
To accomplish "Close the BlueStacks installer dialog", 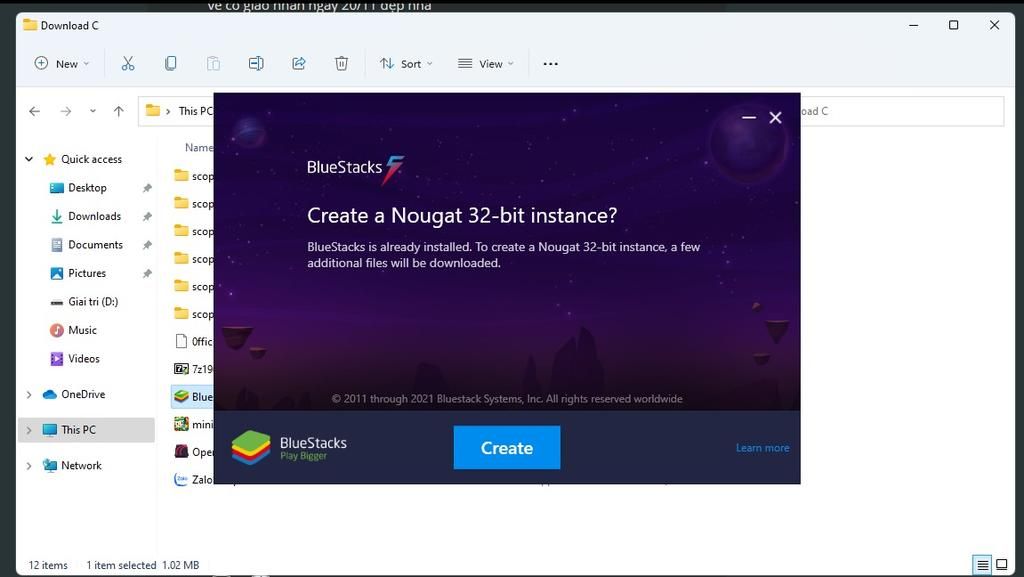I will click(x=775, y=117).
